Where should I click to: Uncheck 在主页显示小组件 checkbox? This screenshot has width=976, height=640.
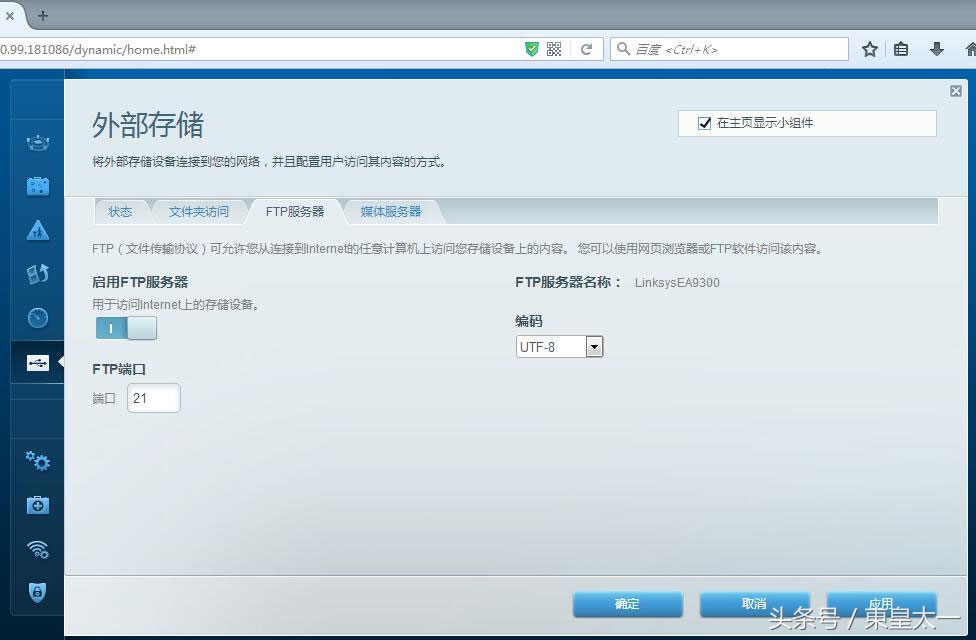coord(705,123)
